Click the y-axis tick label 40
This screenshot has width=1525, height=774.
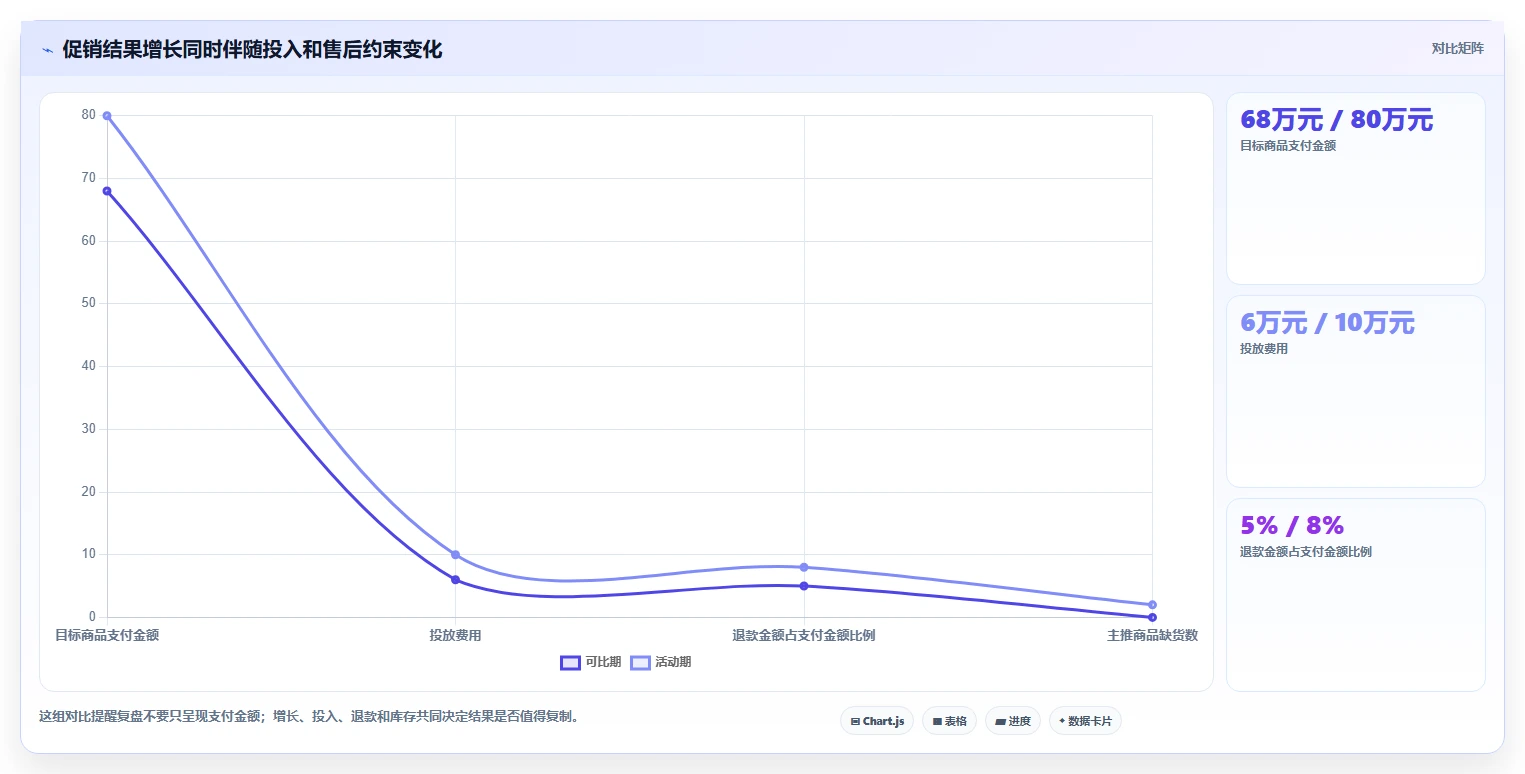89,366
